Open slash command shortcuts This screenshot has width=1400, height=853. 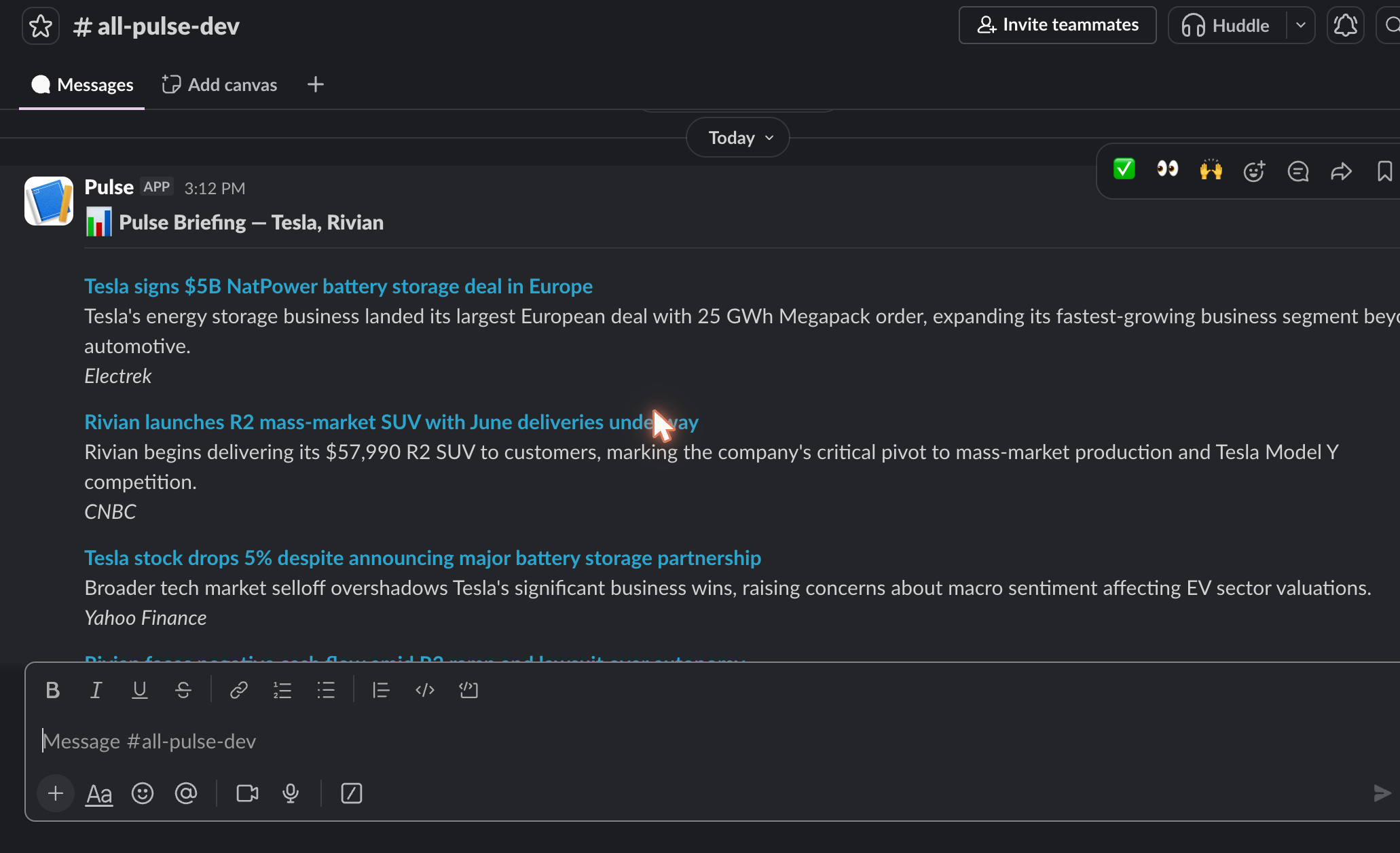351,793
